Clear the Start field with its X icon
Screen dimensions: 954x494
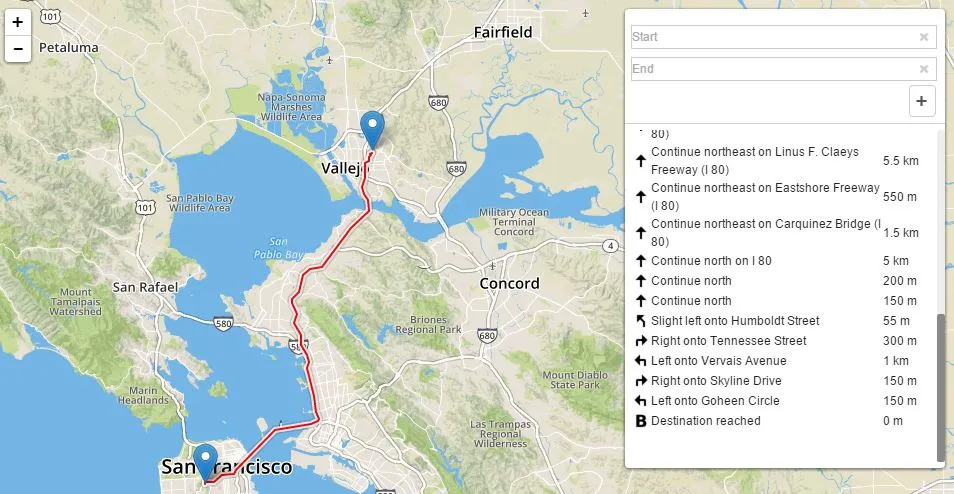click(924, 37)
